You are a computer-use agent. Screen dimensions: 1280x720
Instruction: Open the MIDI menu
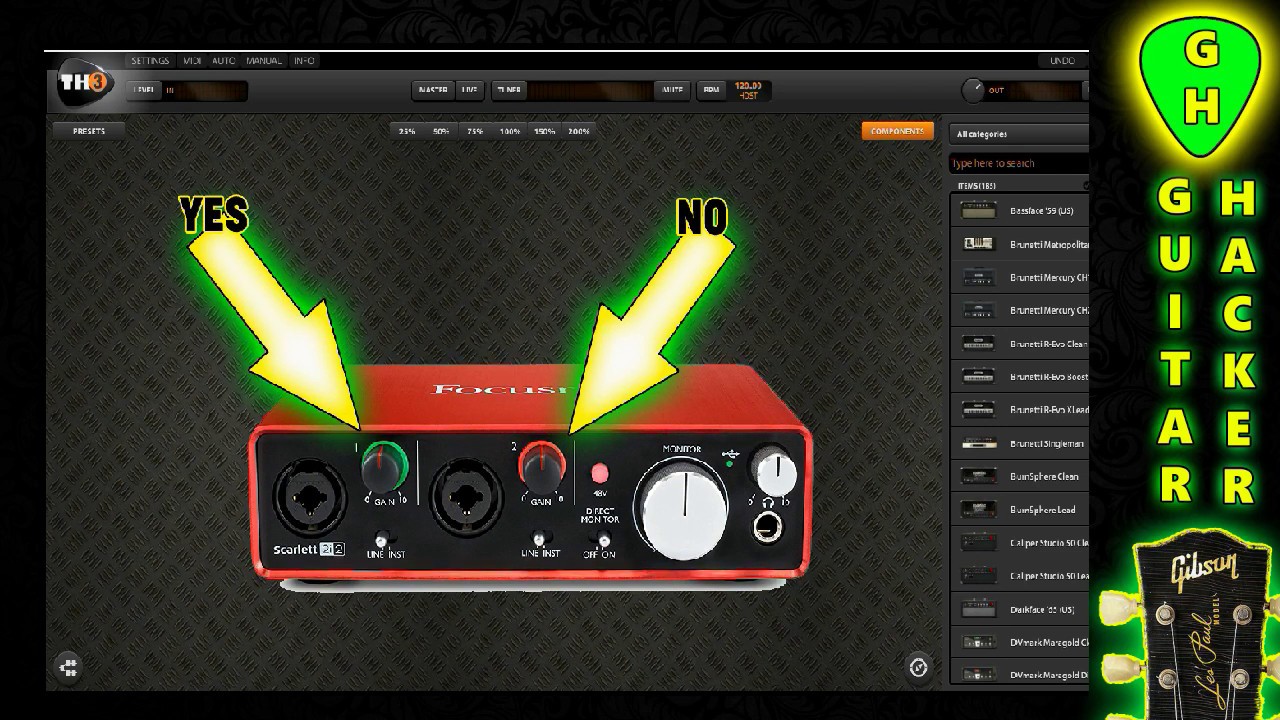[x=192, y=61]
